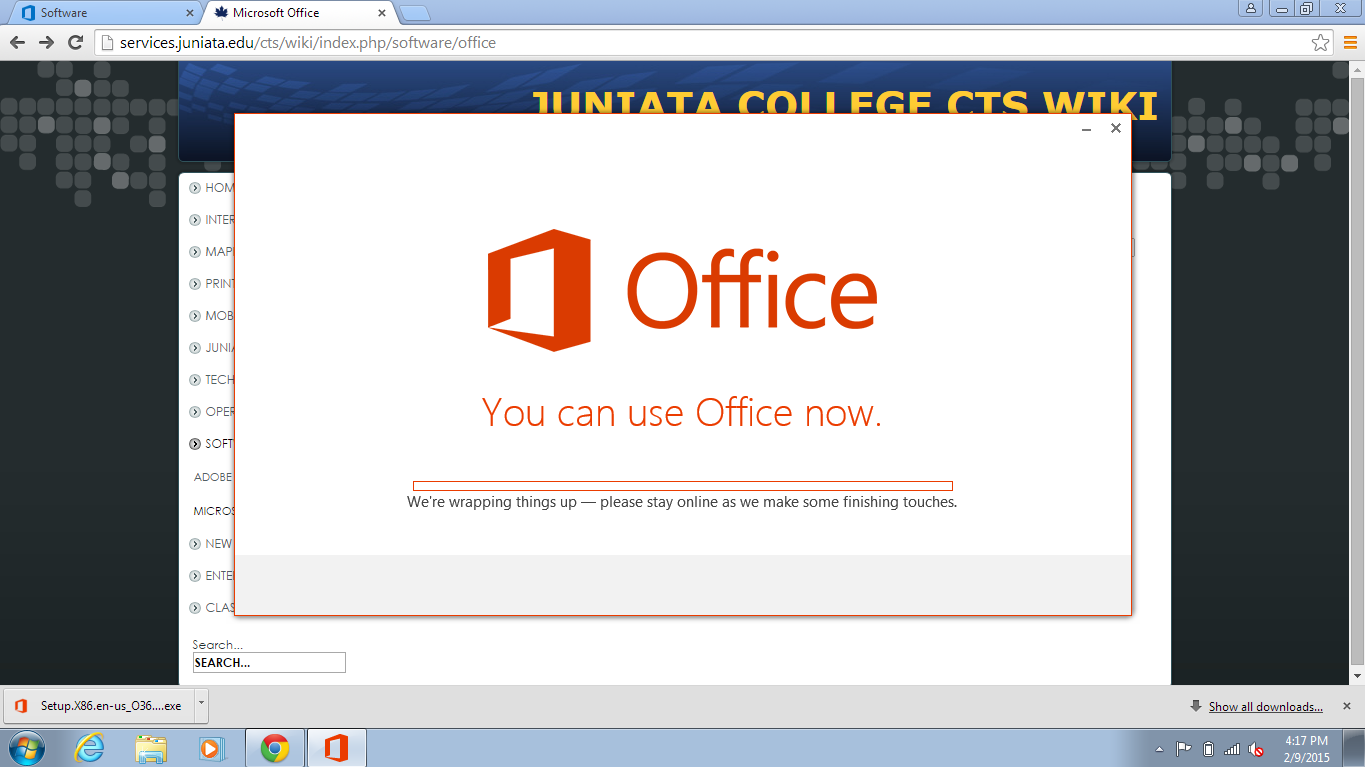The image size is (1365, 767).
Task: Open the Chrome hamburger menu
Action: (1349, 43)
